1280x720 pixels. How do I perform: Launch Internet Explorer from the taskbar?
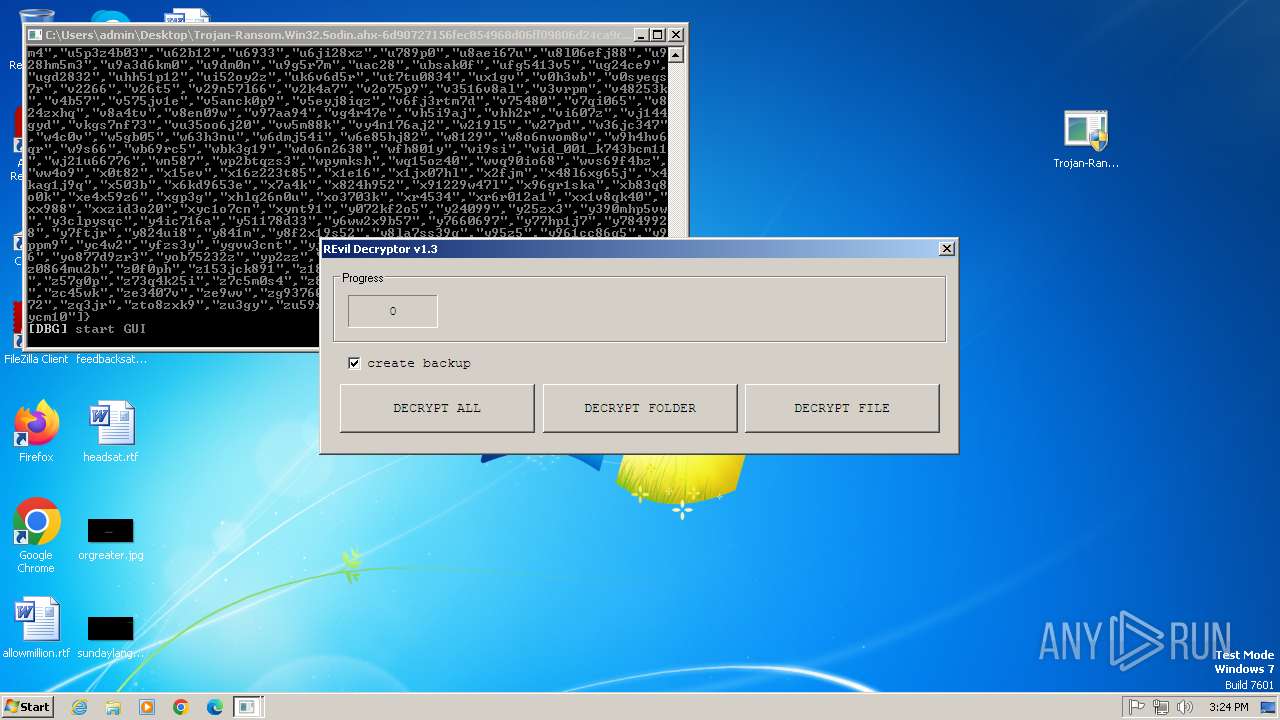point(79,707)
